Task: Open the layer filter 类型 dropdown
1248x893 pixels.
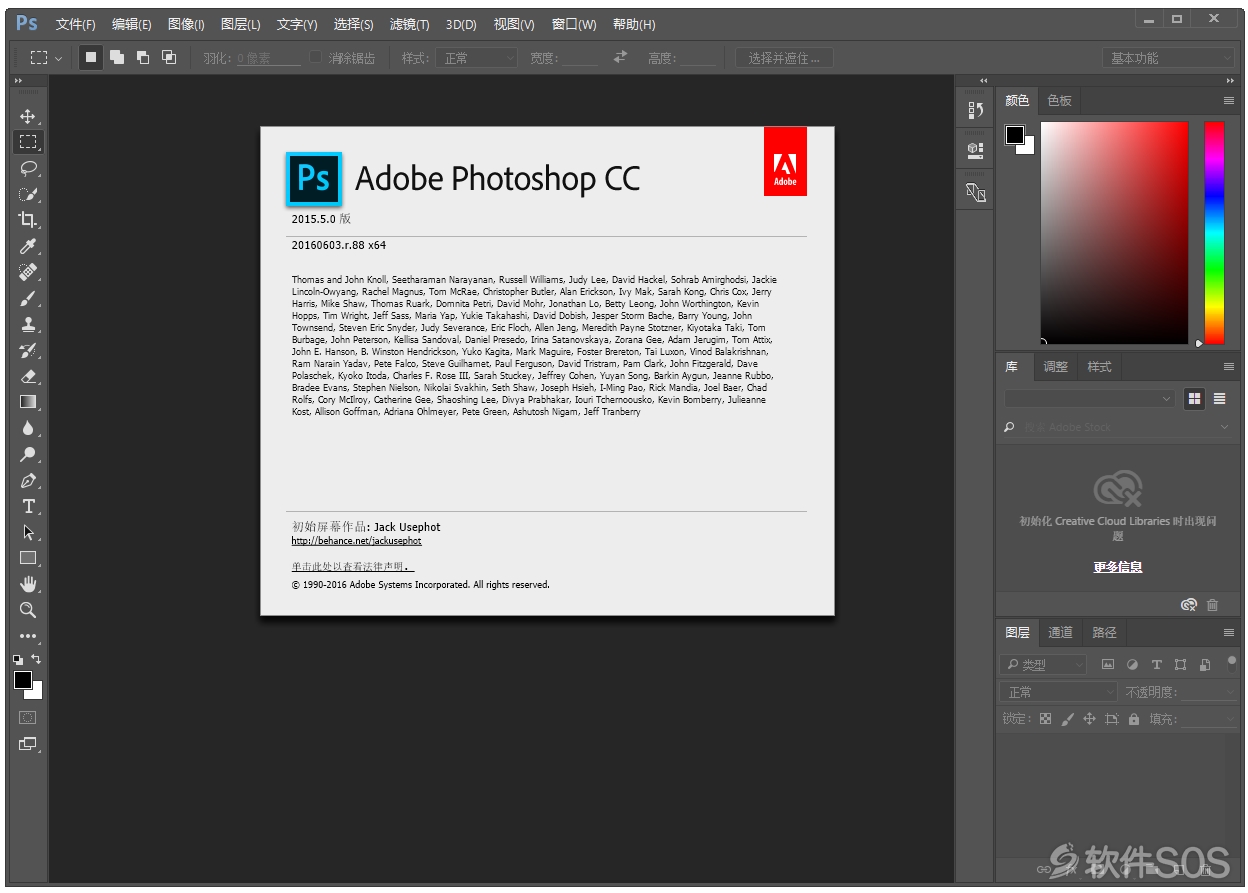Action: pos(1043,664)
